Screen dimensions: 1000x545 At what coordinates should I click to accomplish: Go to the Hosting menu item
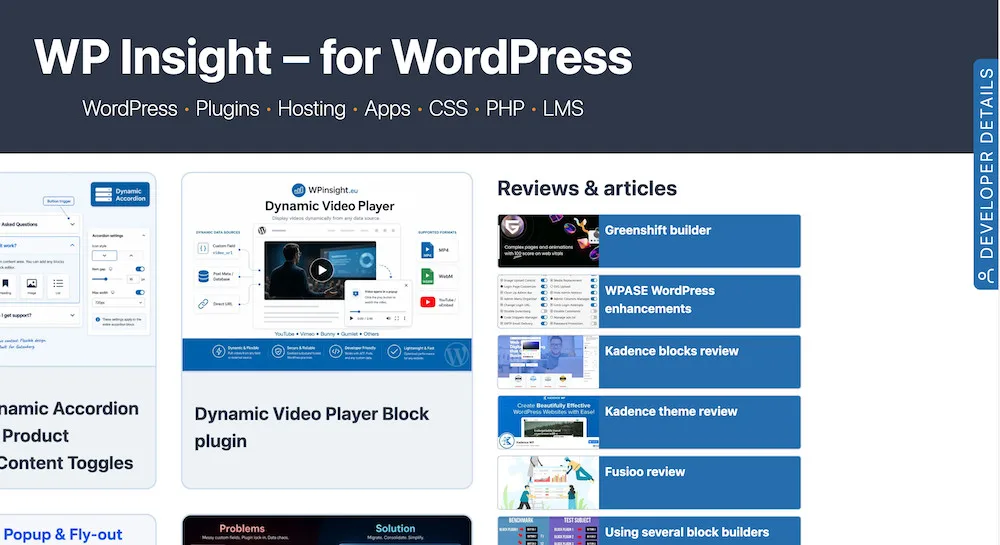pyautogui.click(x=311, y=108)
